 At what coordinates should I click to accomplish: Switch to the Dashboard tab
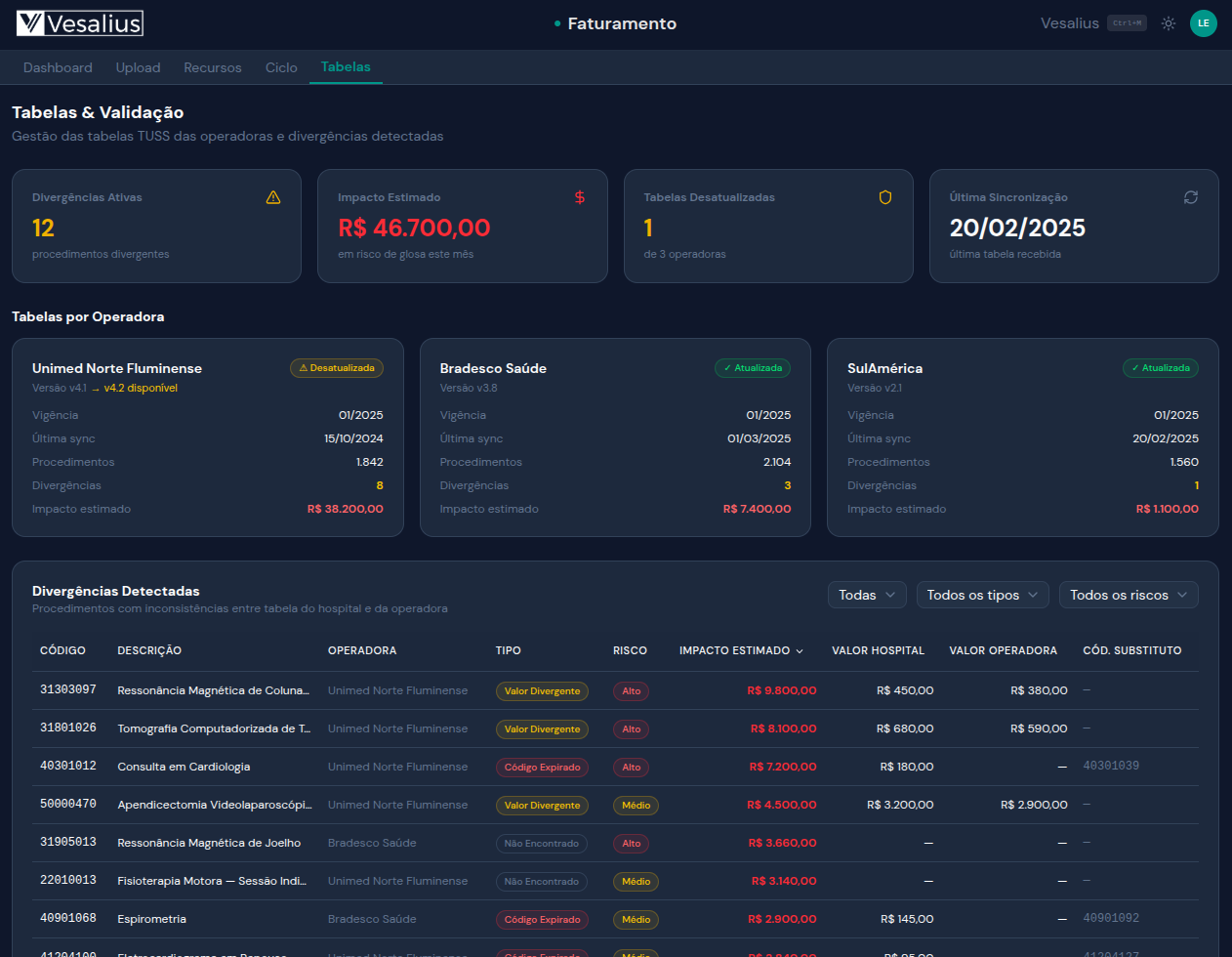pos(58,67)
